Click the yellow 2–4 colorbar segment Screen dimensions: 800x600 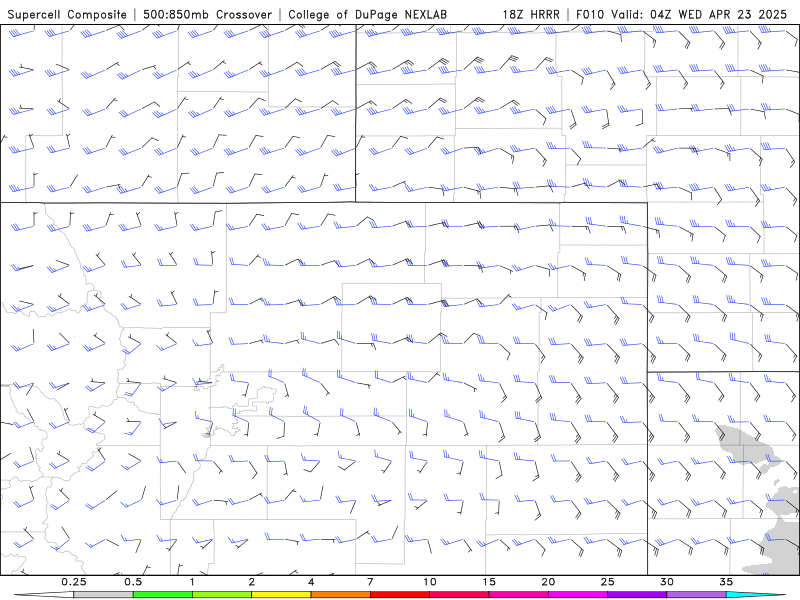(281, 595)
